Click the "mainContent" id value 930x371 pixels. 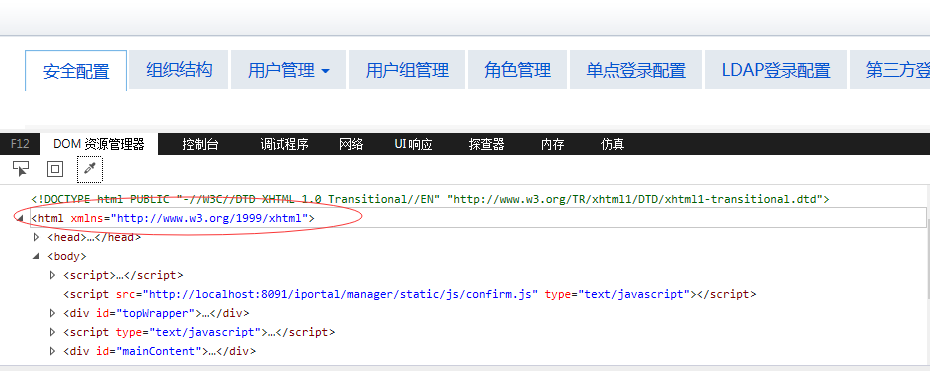[162, 351]
